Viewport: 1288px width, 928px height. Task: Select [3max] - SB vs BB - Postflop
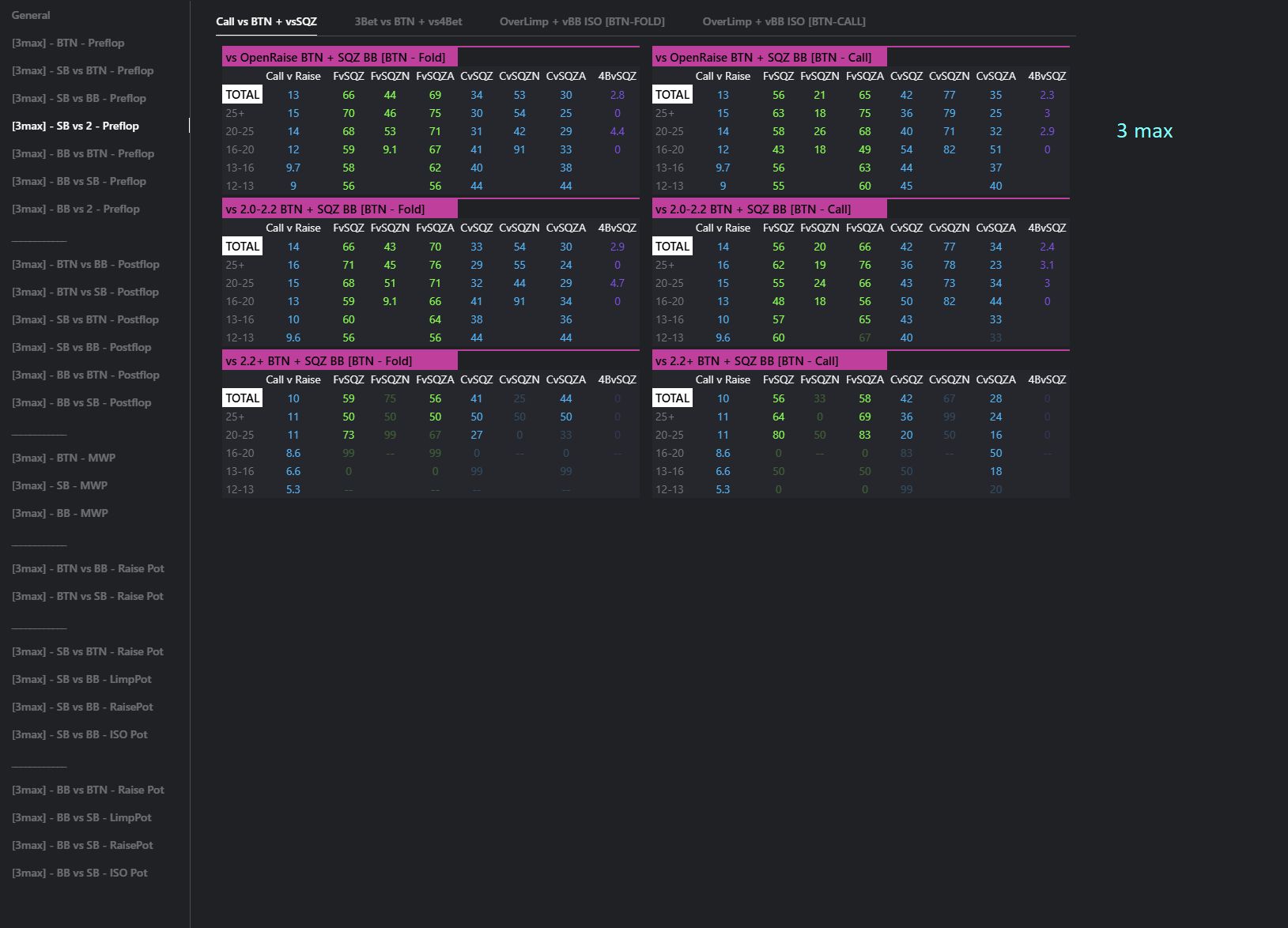tap(81, 347)
